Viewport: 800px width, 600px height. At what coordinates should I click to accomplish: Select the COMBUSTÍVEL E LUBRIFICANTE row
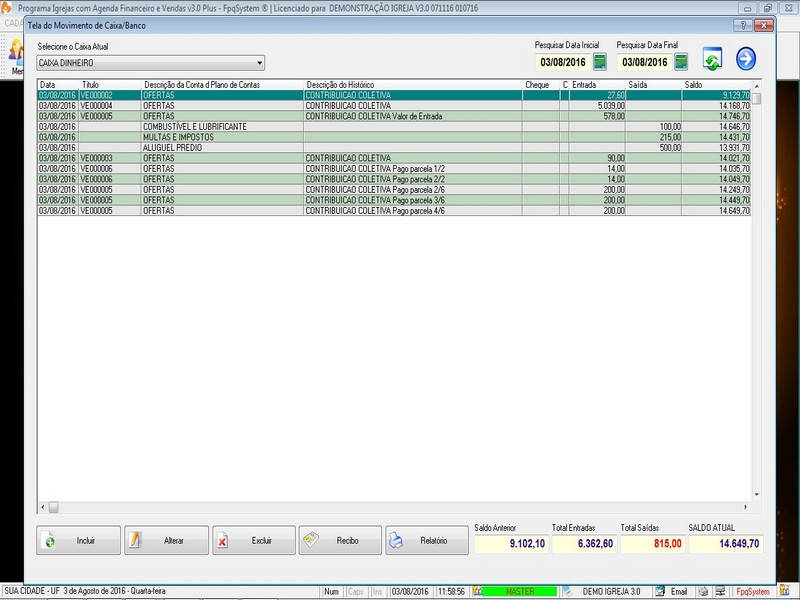(394, 127)
